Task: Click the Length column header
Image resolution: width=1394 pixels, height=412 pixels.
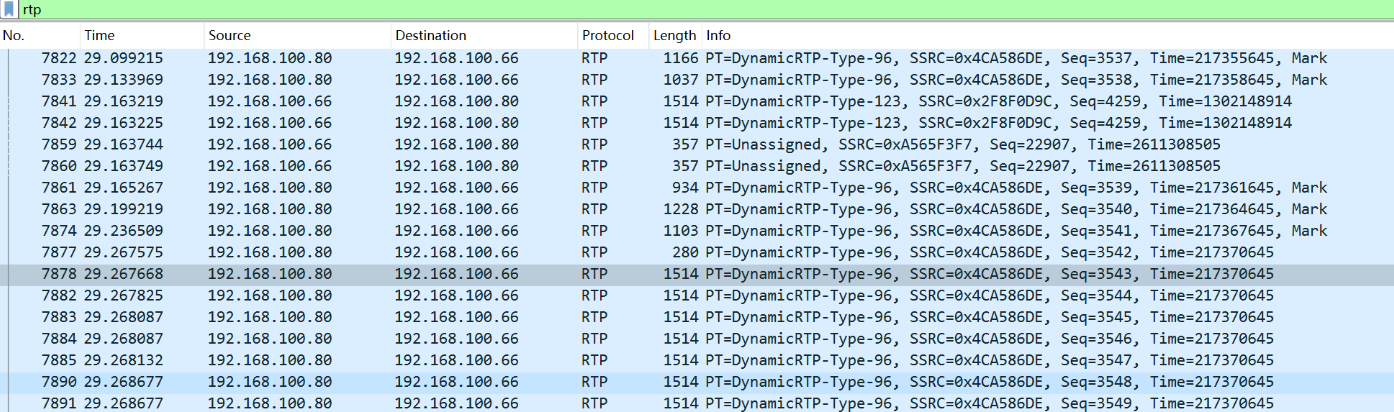Action: [x=675, y=36]
